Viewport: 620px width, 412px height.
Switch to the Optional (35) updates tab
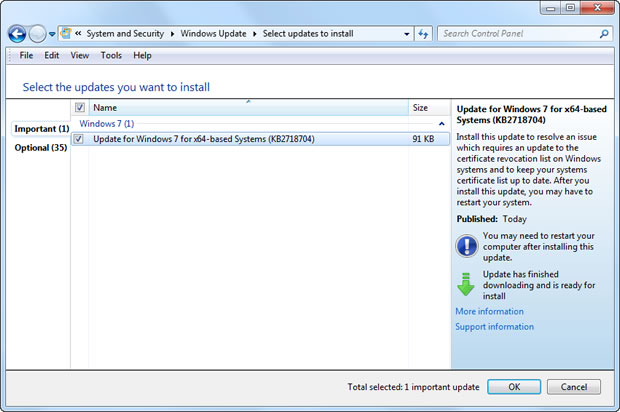[40, 148]
